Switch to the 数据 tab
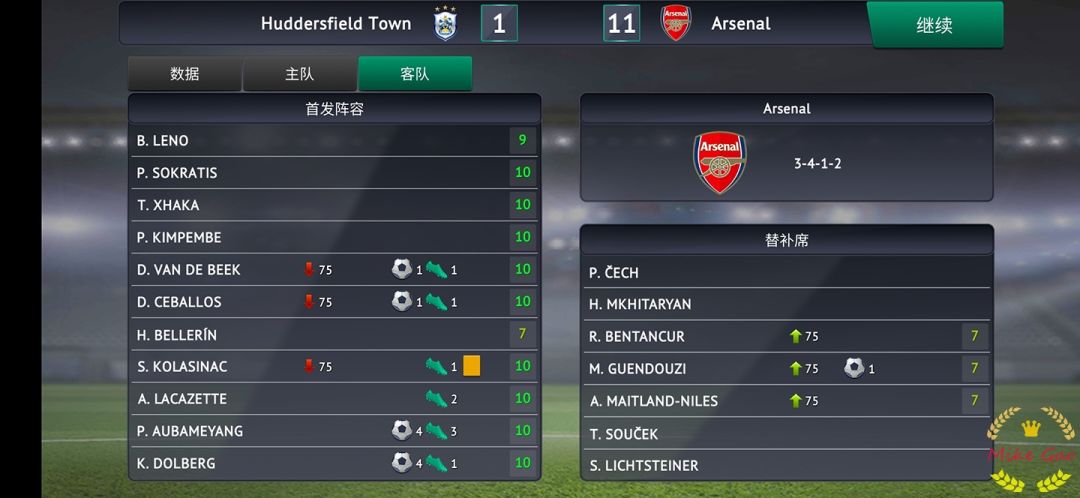1080x498 pixels. point(185,74)
